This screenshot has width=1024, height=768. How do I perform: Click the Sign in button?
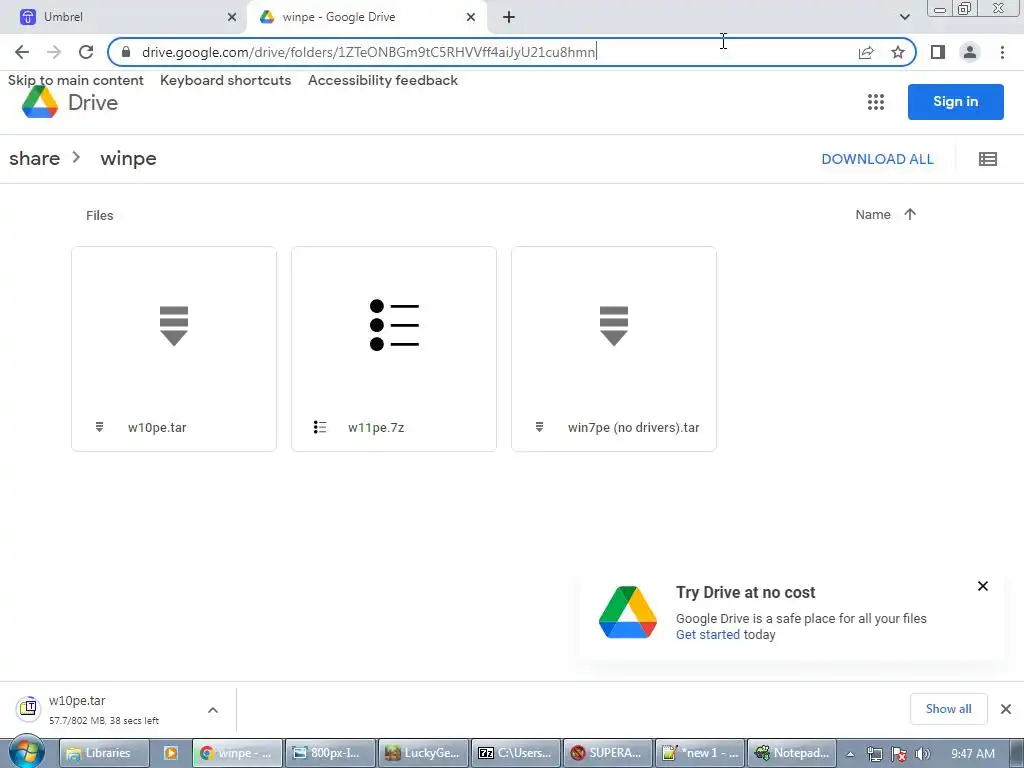coord(955,102)
